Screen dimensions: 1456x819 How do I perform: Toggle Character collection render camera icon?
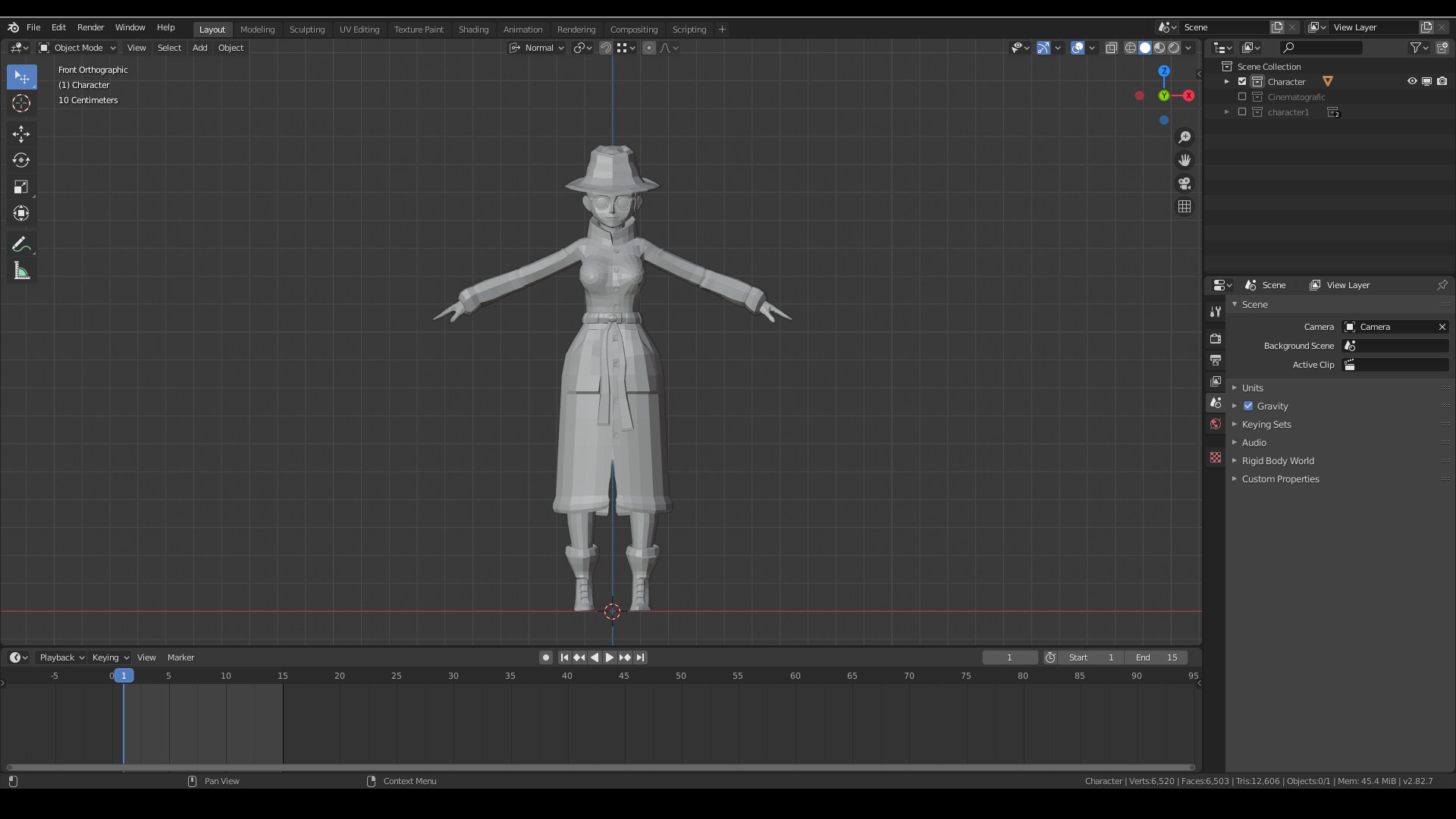tap(1442, 81)
